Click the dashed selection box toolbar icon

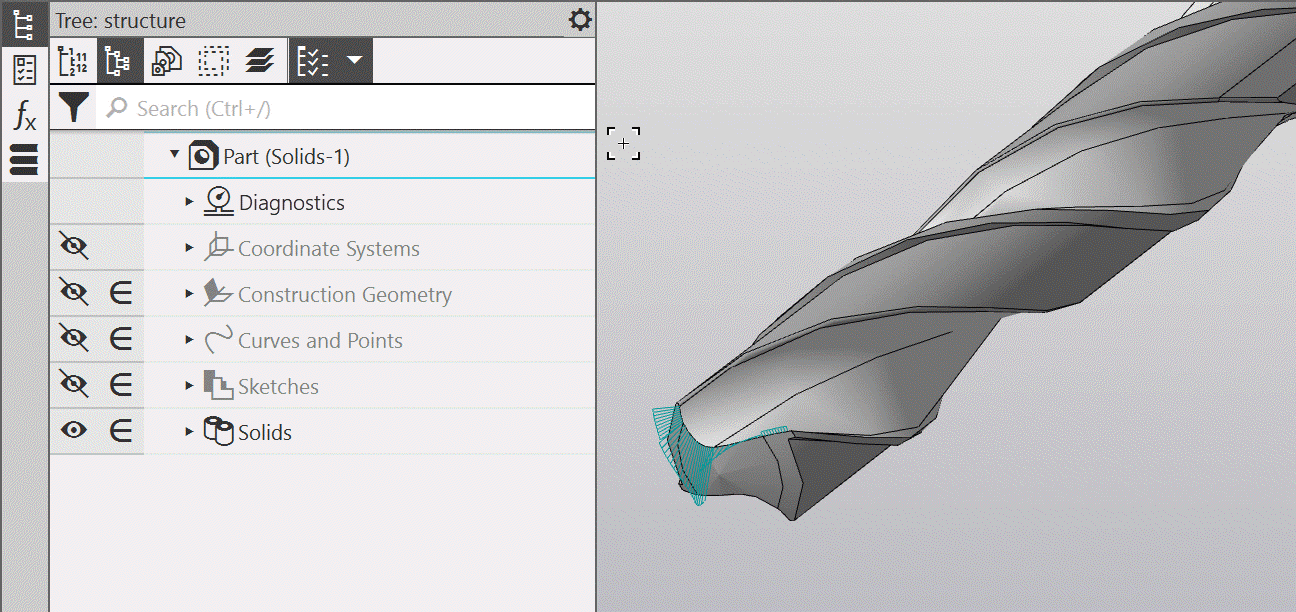(212, 62)
